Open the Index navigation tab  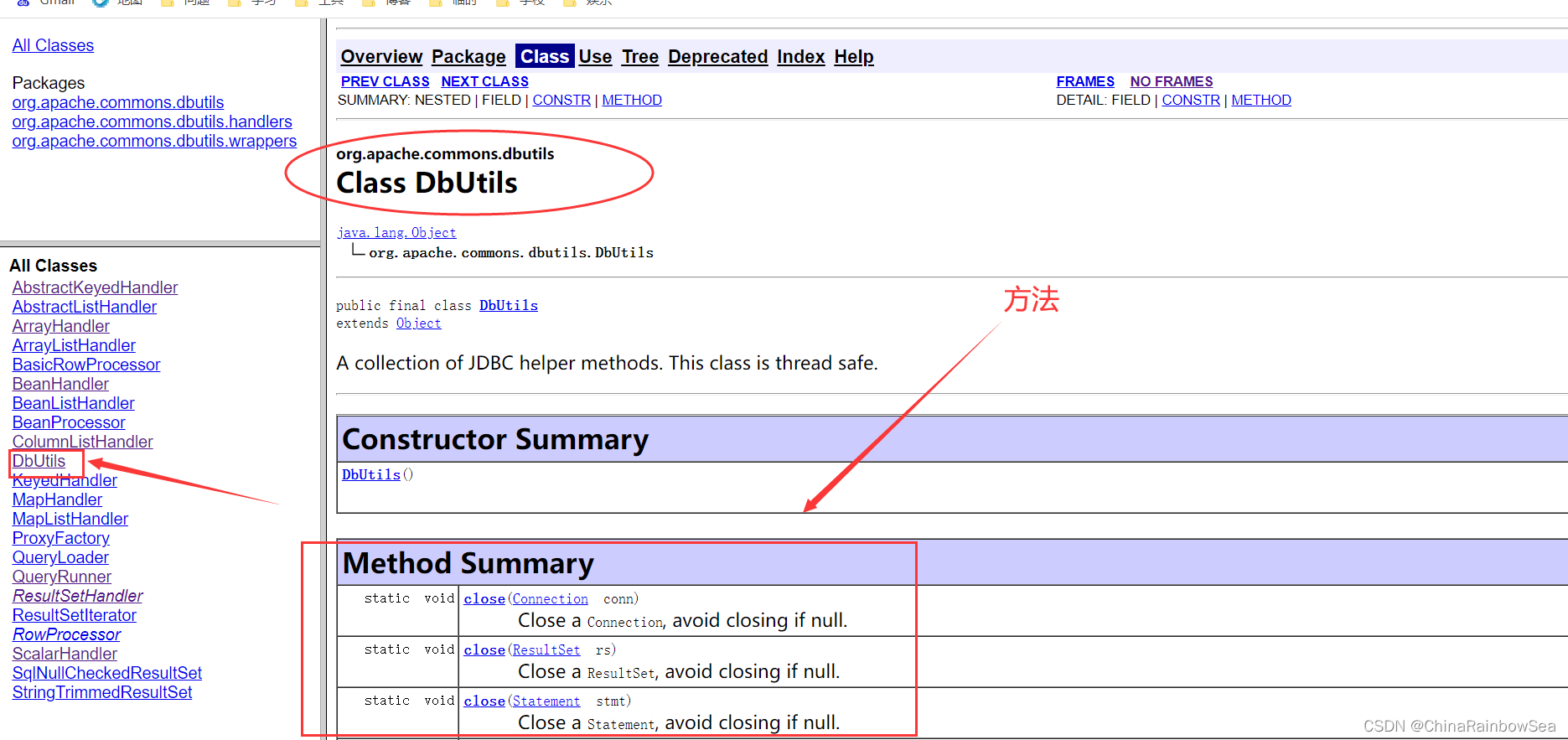pyautogui.click(x=800, y=56)
